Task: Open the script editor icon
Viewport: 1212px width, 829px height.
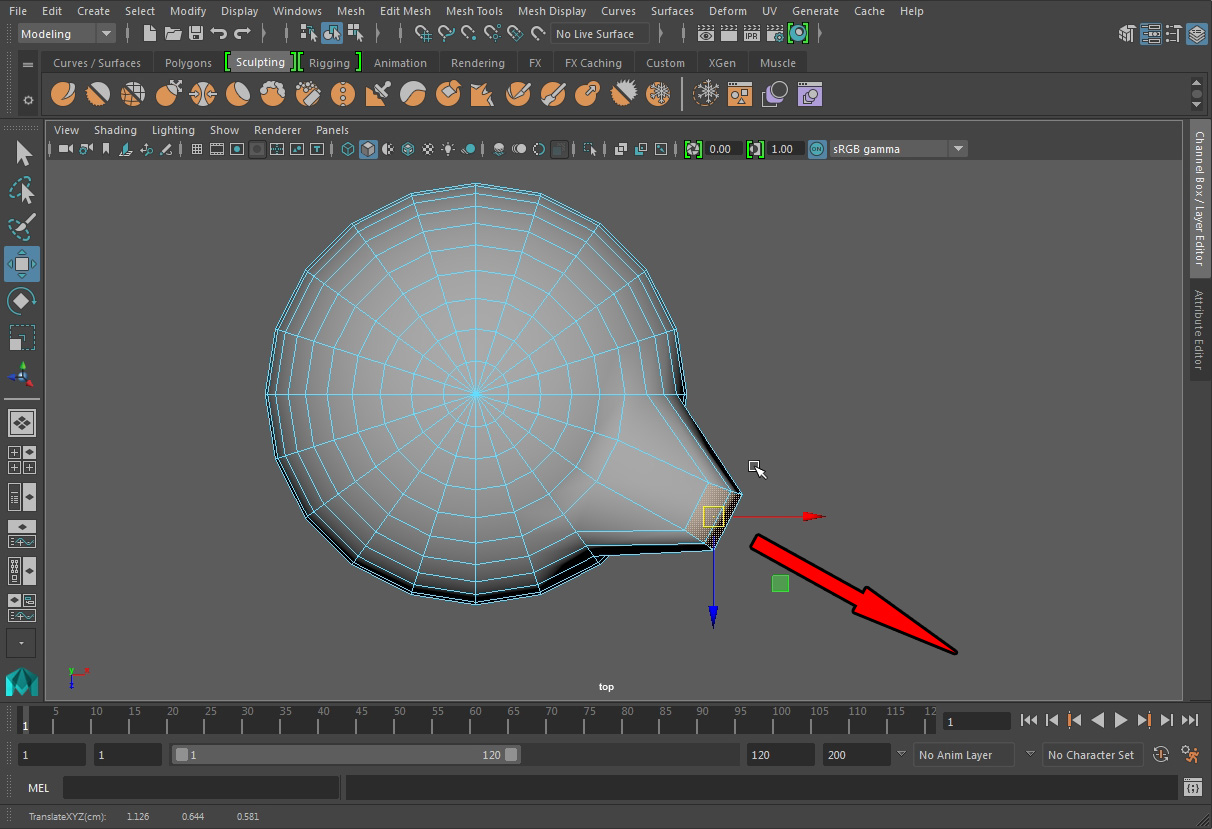Action: (1192, 788)
